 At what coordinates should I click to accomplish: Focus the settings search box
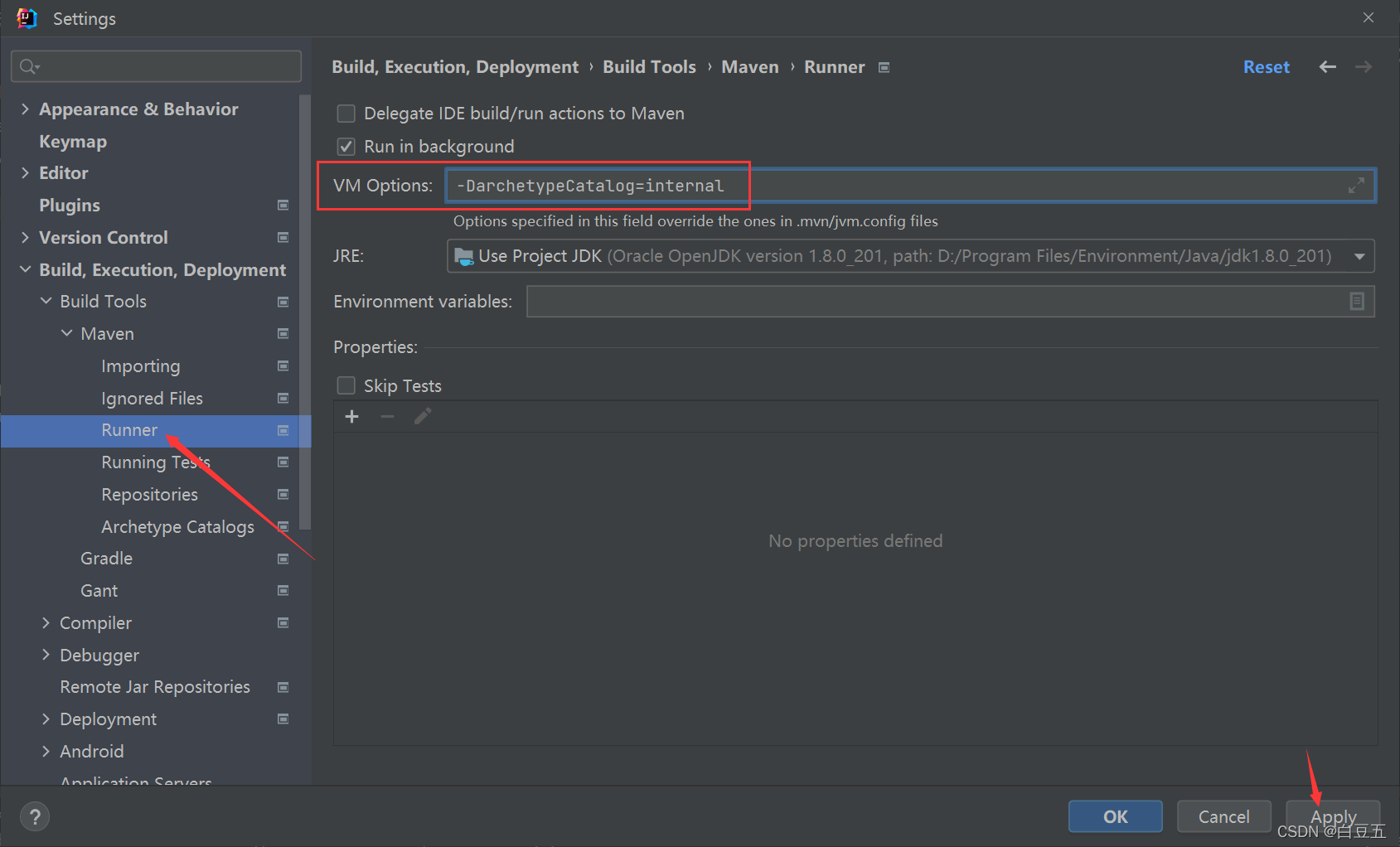click(x=156, y=66)
